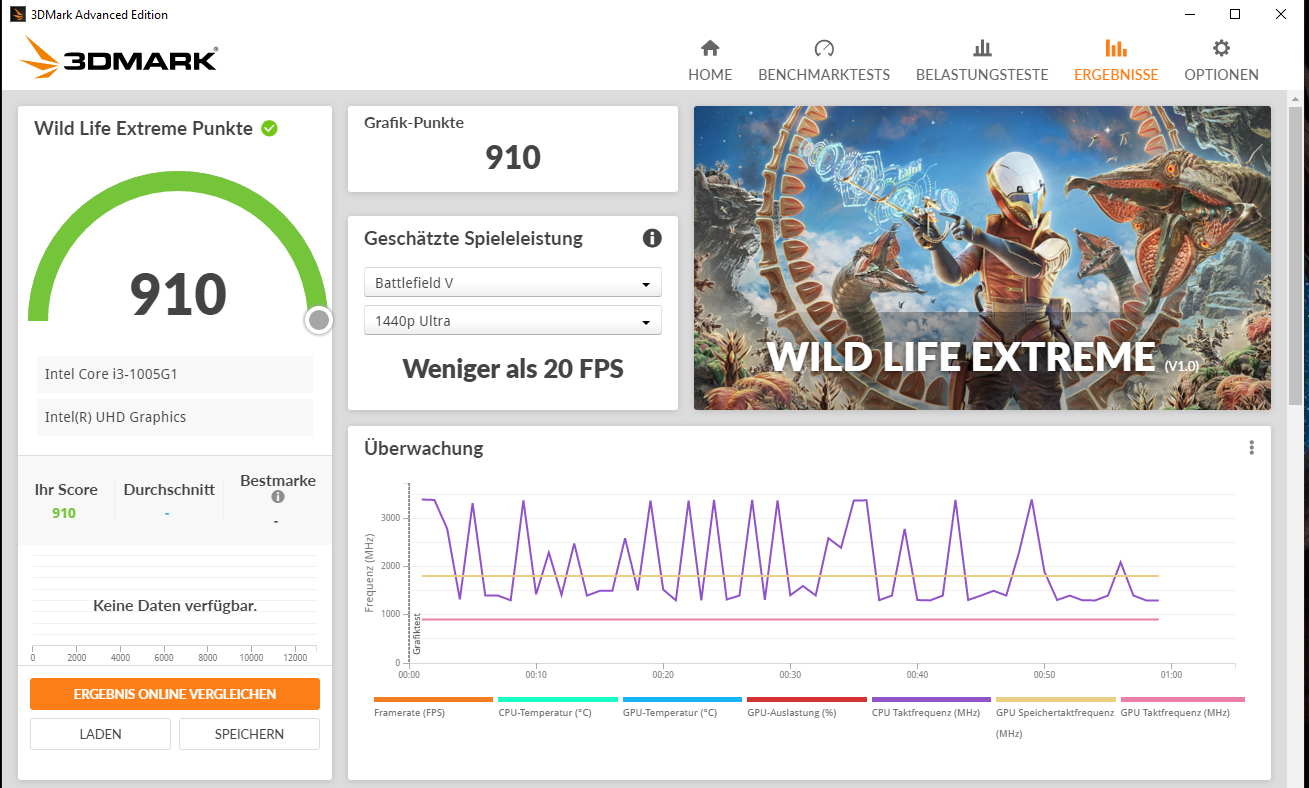The height and width of the screenshot is (788, 1309).
Task: Open the 1440p Ultra resolution dropdown
Action: coord(512,321)
